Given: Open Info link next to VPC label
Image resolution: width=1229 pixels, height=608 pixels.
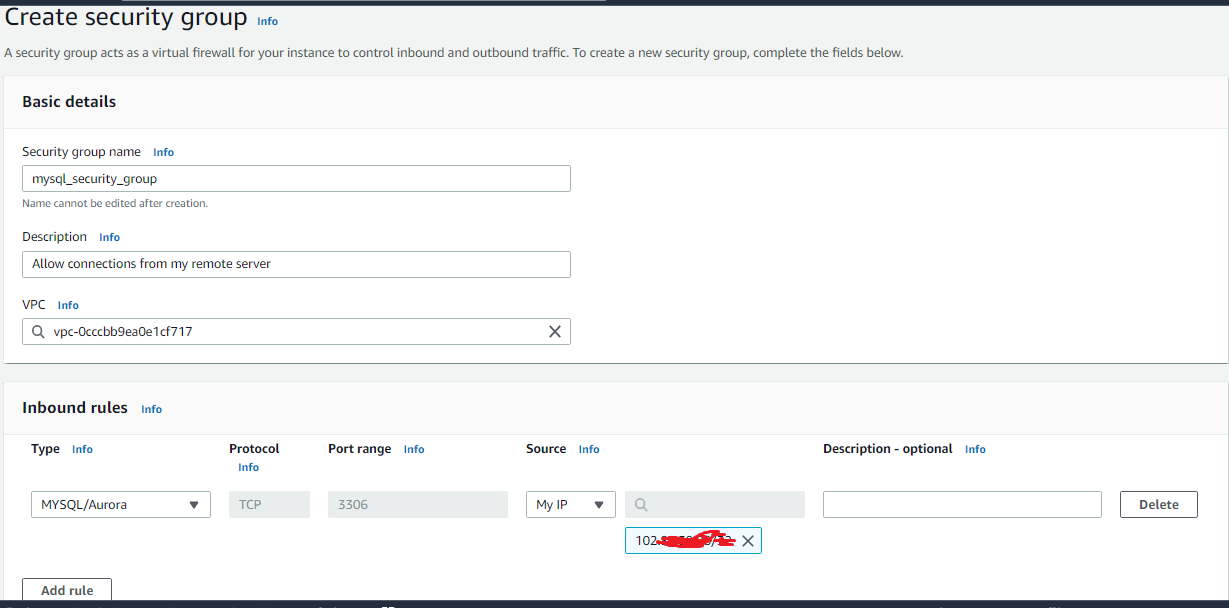Looking at the screenshot, I should 68,305.
